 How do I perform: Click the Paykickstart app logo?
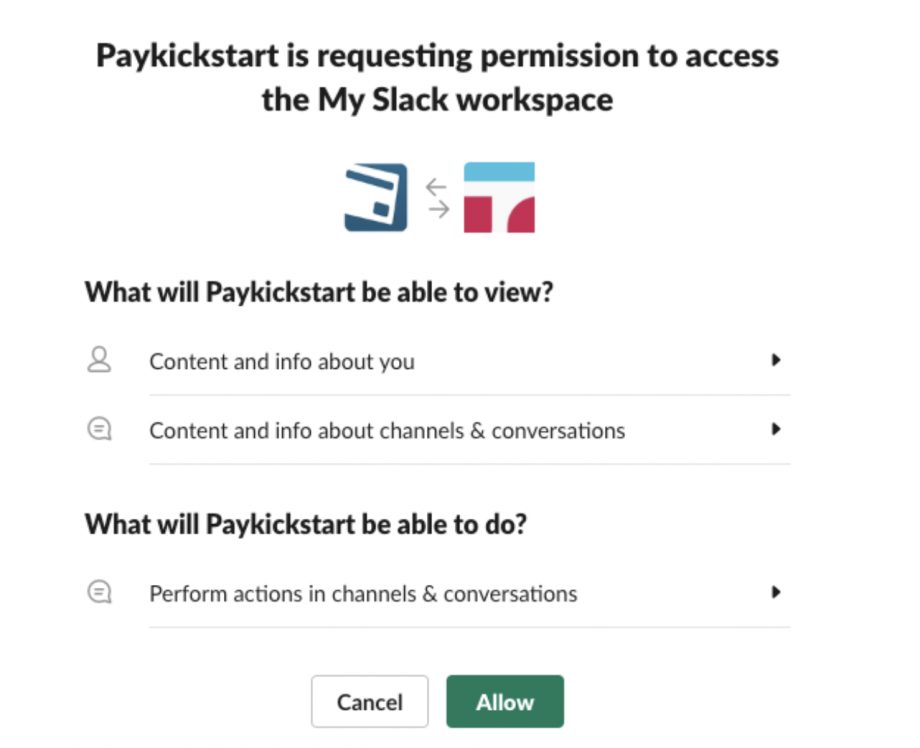[x=376, y=197]
